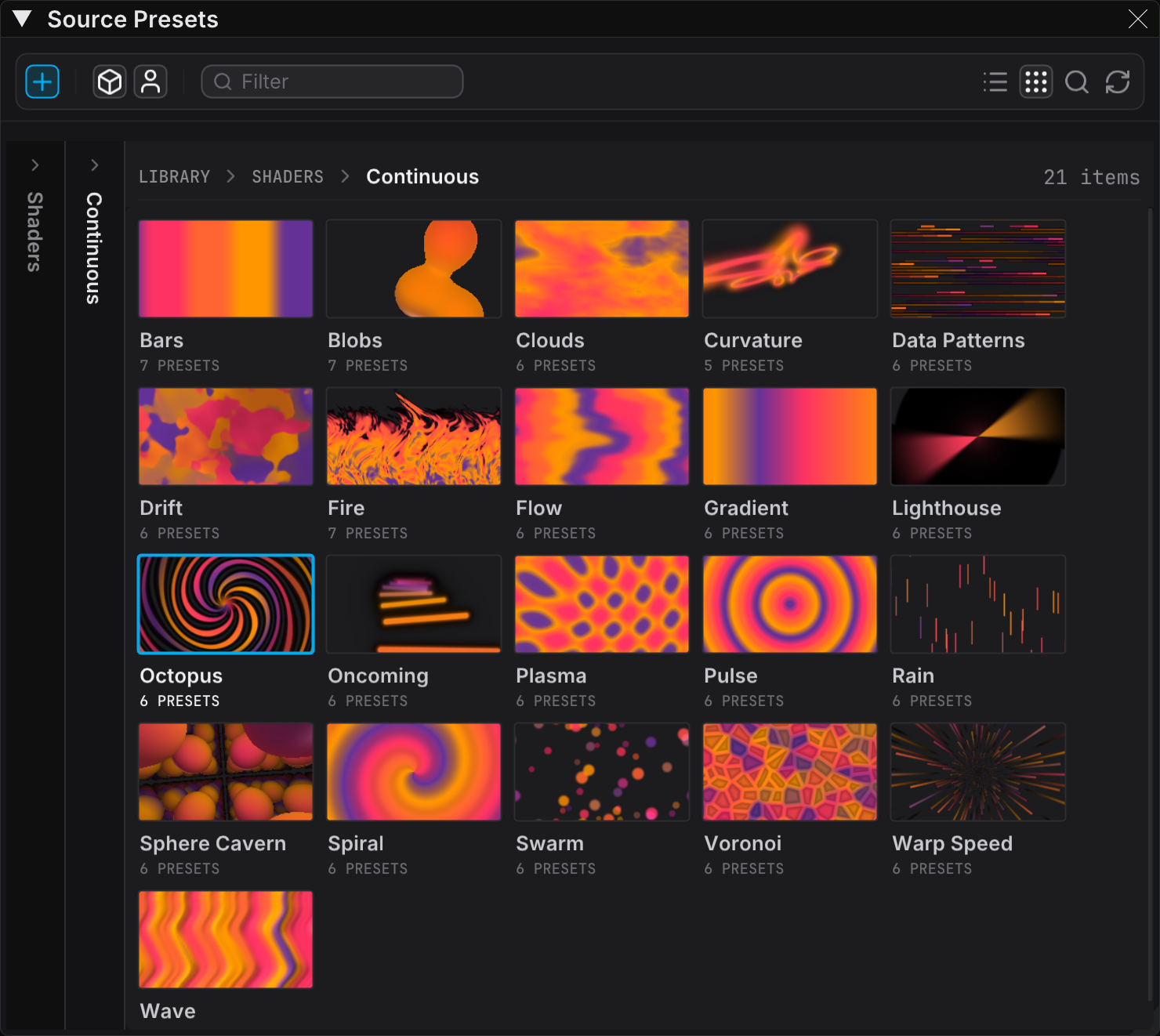
Task: Expand the Shaders sidebar chevron
Action: pos(35,165)
